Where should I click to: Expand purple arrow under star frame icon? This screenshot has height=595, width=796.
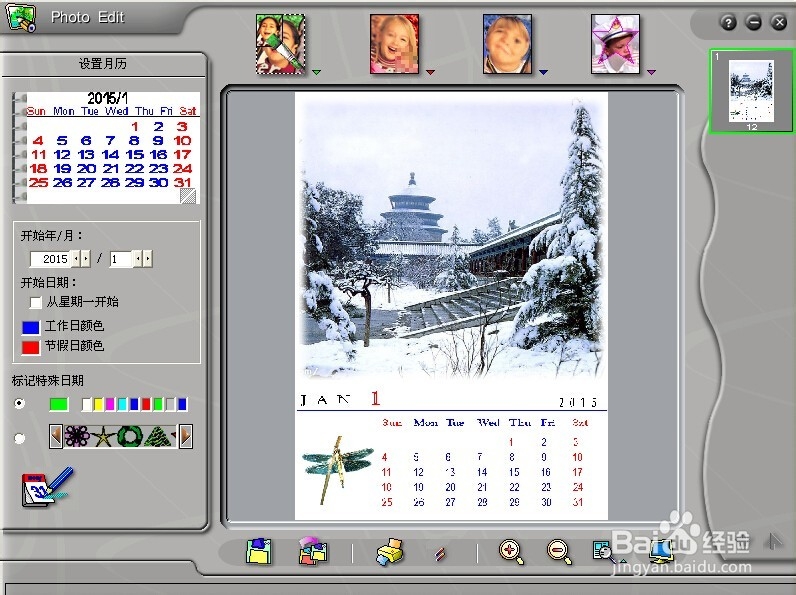tap(651, 72)
